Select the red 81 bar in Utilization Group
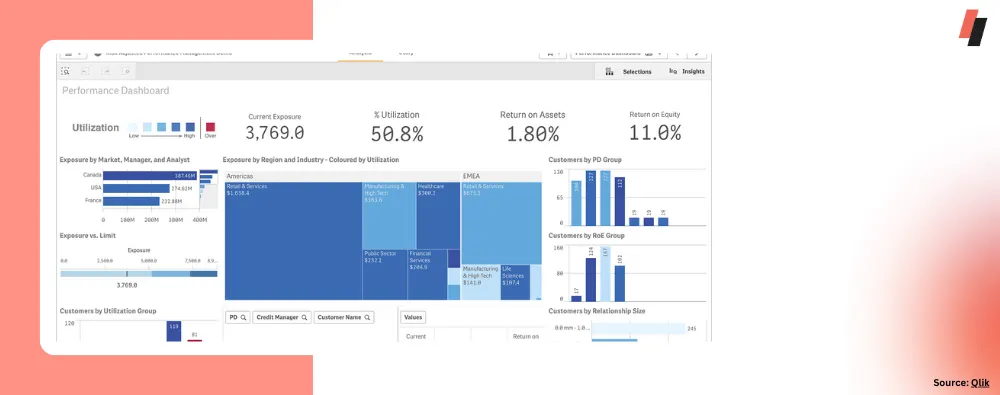Image resolution: width=1000 pixels, height=395 pixels. (195, 340)
